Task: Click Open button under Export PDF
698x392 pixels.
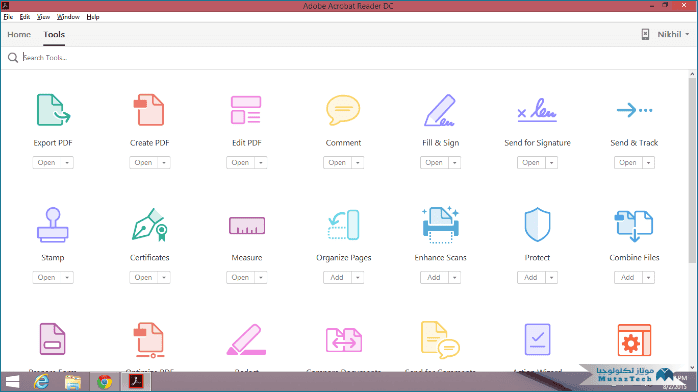Action: click(46, 163)
